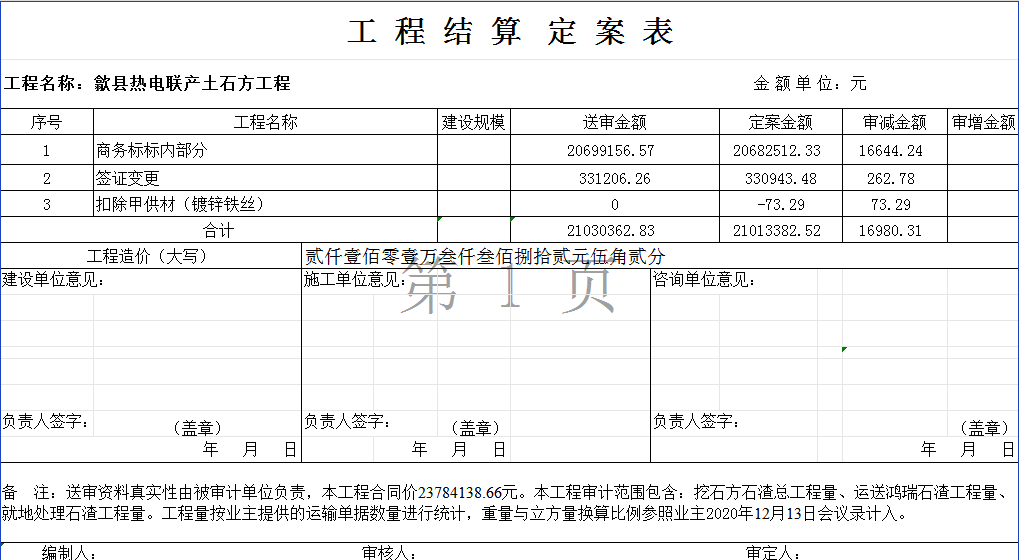Click the title cell 工程结算定案表
The width and height of the screenshot is (1019, 560).
coord(510,32)
